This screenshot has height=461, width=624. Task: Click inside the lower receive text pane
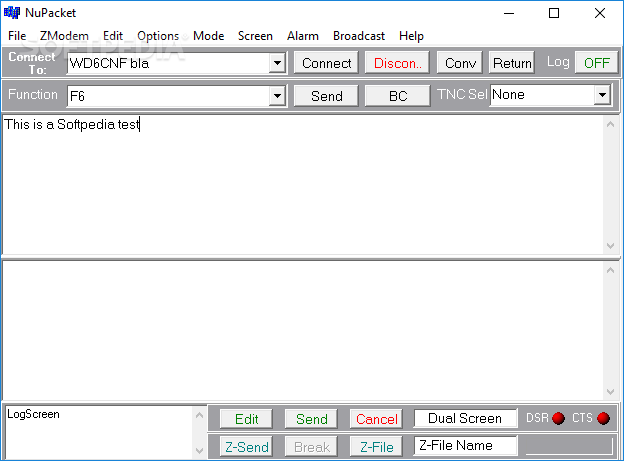302,330
